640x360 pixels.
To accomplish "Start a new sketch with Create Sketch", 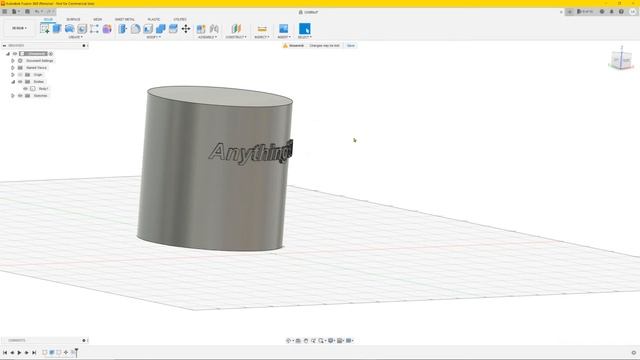I will (x=44, y=29).
